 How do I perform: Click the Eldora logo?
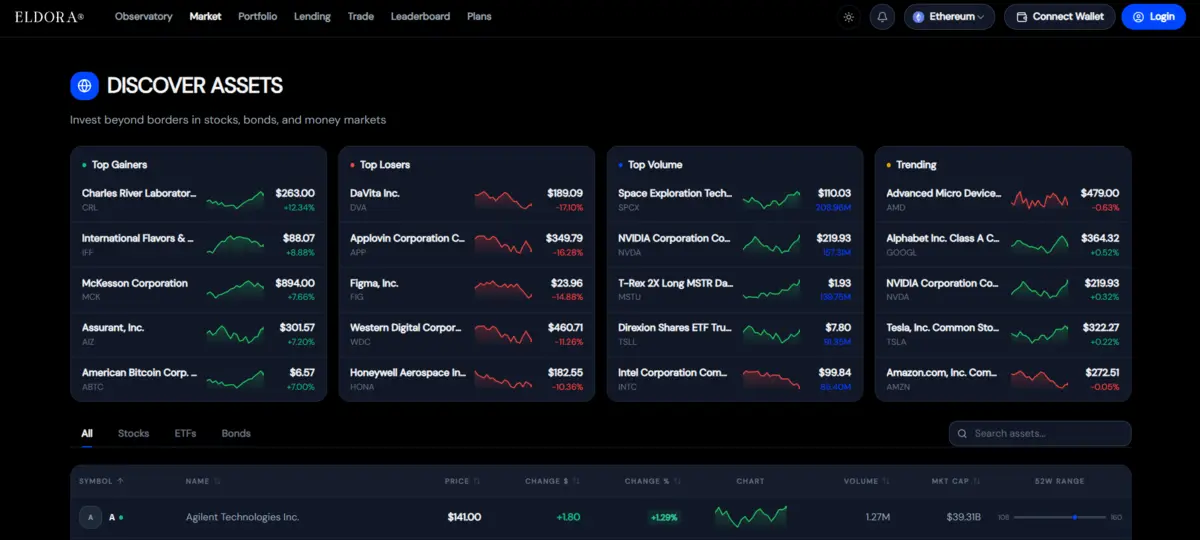click(50, 17)
